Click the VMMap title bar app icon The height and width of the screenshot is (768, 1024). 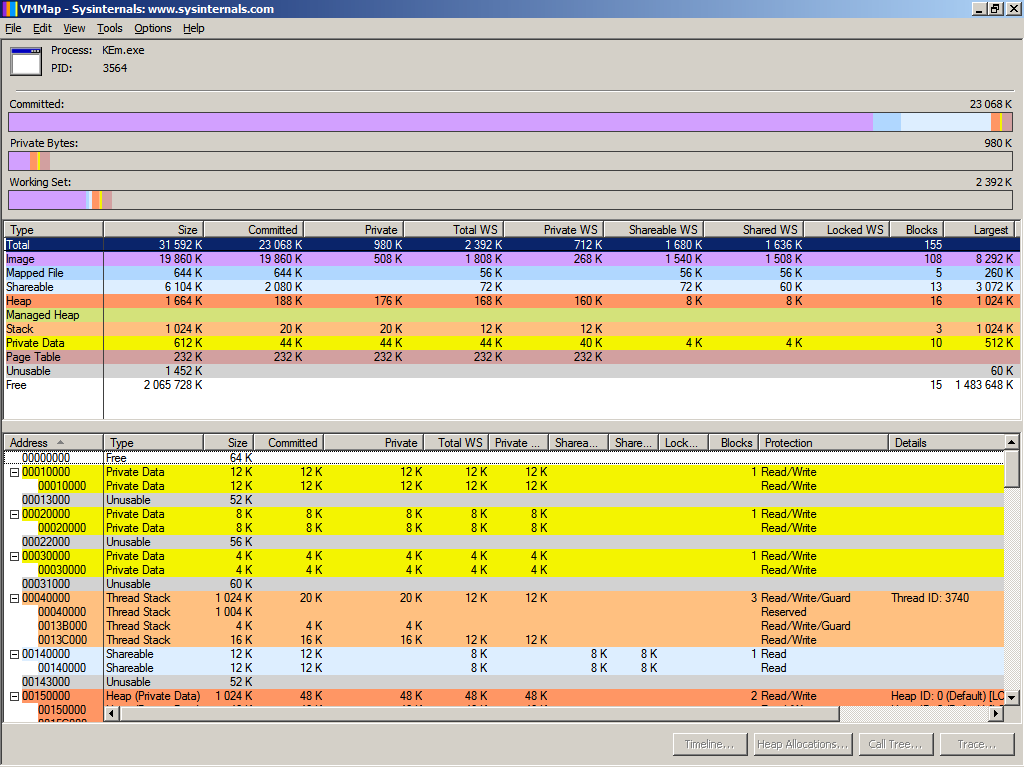click(x=9, y=9)
